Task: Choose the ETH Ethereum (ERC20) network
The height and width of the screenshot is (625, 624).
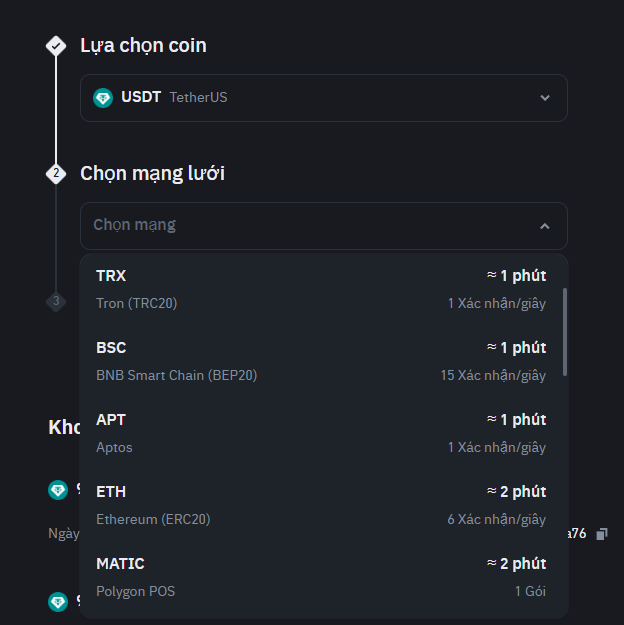Action: [x=321, y=505]
